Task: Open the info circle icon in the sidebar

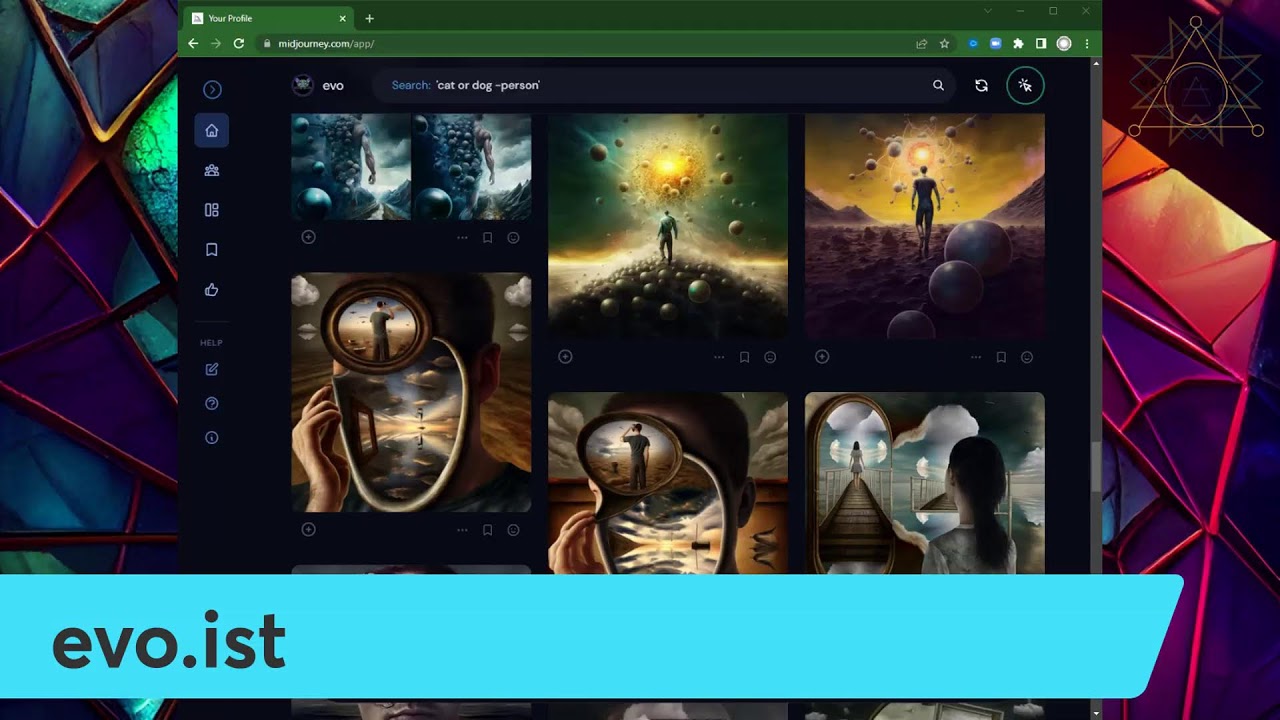Action: [x=212, y=437]
